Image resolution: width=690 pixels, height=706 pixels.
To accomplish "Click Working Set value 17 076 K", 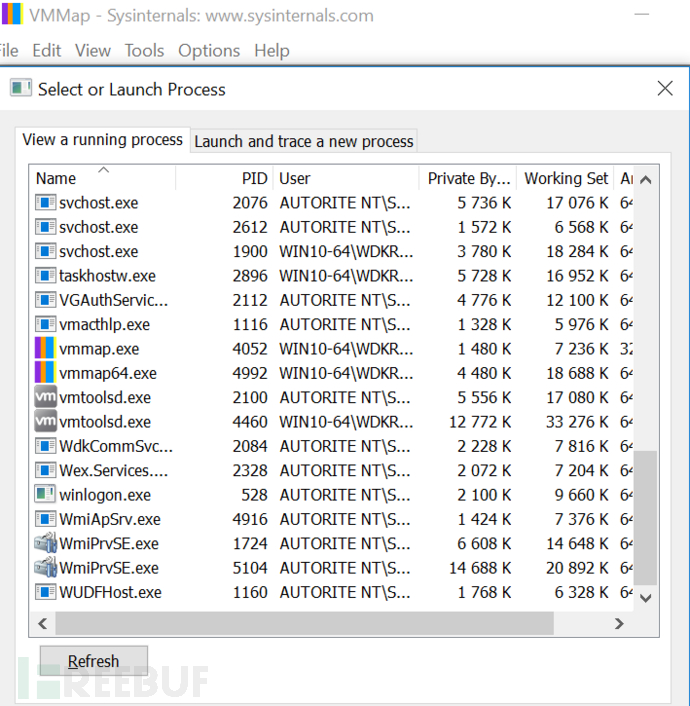I will click(577, 203).
